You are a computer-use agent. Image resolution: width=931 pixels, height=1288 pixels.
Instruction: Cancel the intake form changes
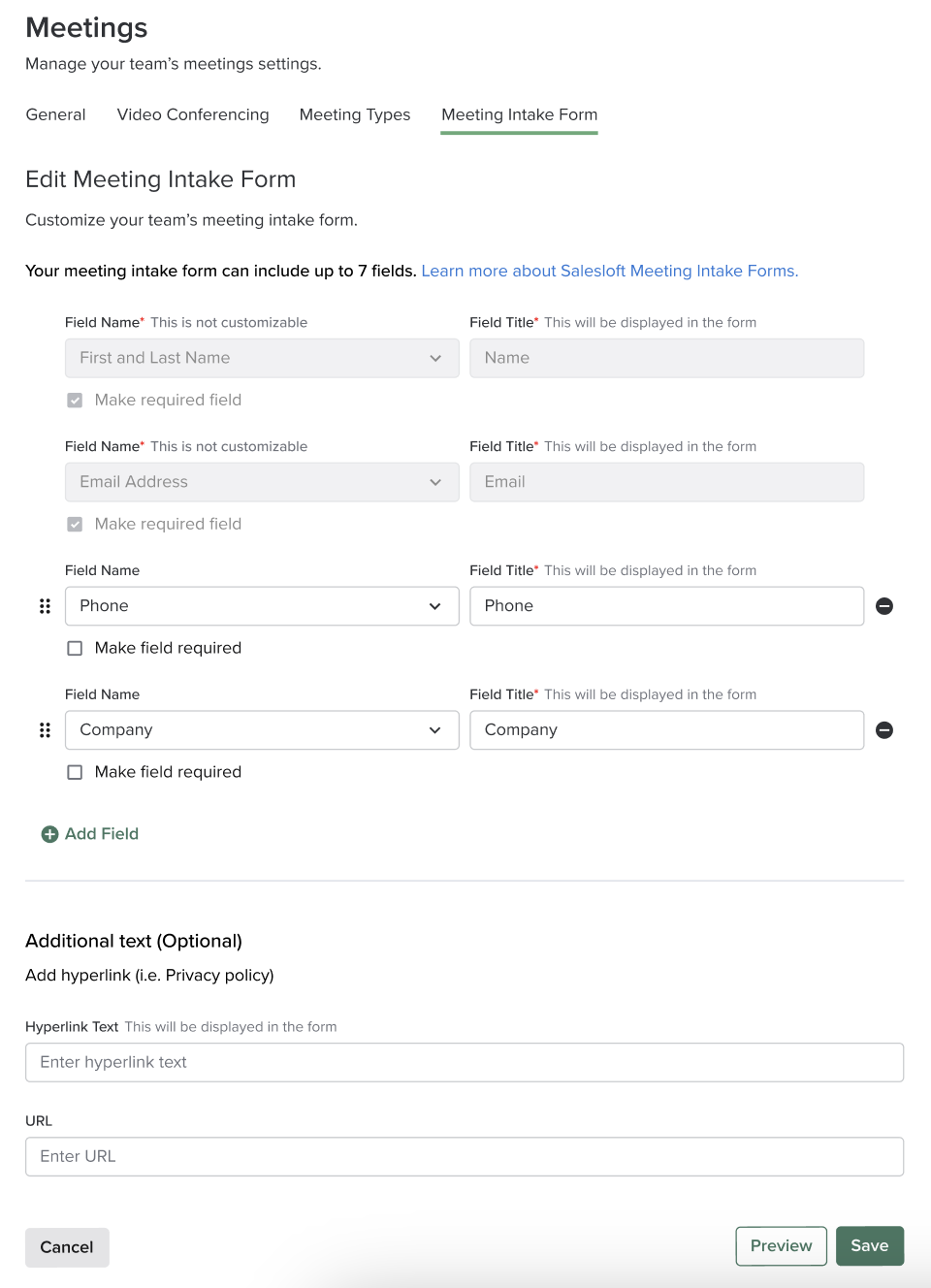click(x=66, y=1247)
